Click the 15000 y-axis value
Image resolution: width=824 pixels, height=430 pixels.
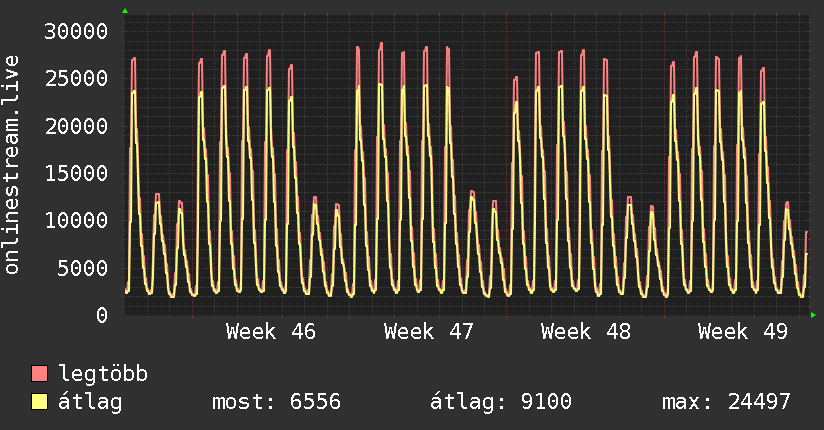[77, 173]
